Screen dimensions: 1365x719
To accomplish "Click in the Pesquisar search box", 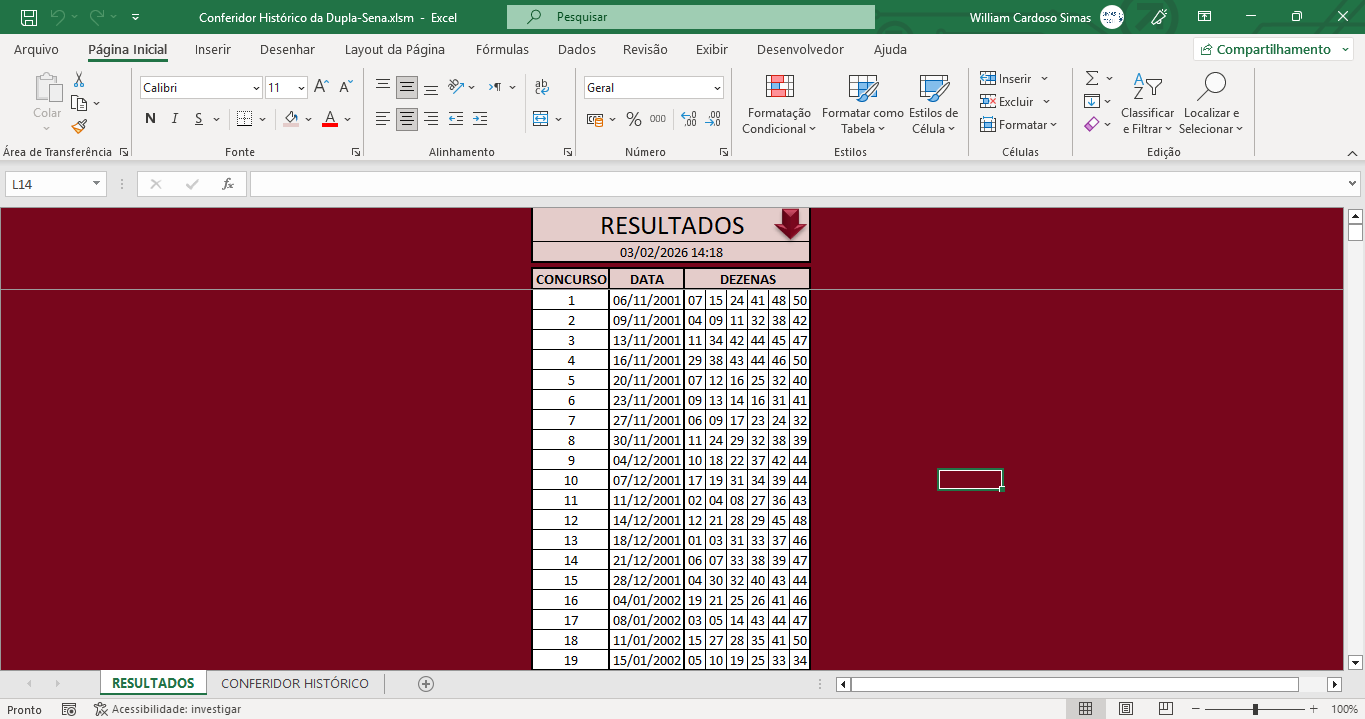I will point(691,17).
